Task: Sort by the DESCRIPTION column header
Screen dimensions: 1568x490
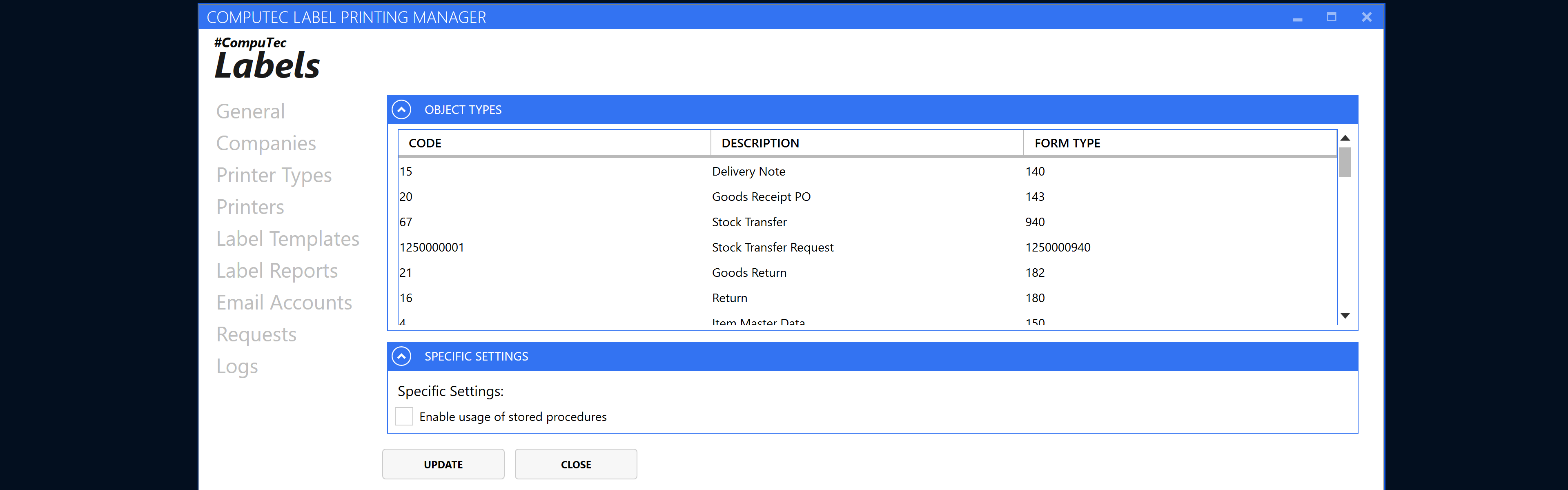Action: pos(867,143)
